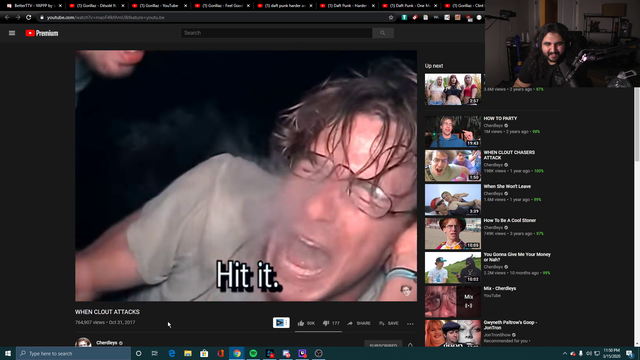Image resolution: width=640 pixels, height=360 pixels.
Task: Open the Office icon on the taskbar
Action: click(x=220, y=353)
